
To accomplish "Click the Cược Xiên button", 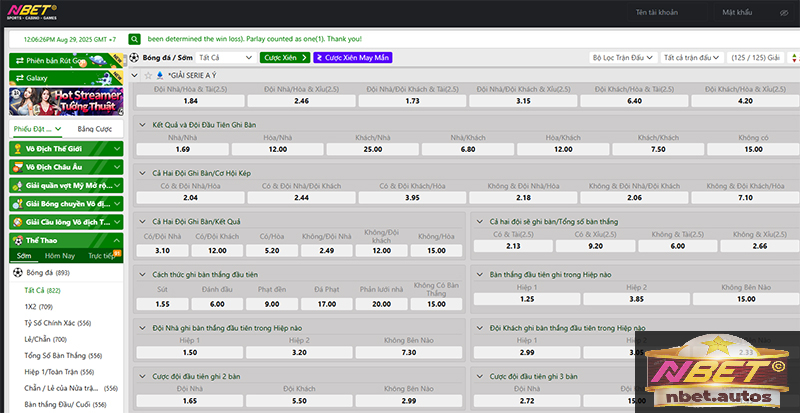I will 284,58.
